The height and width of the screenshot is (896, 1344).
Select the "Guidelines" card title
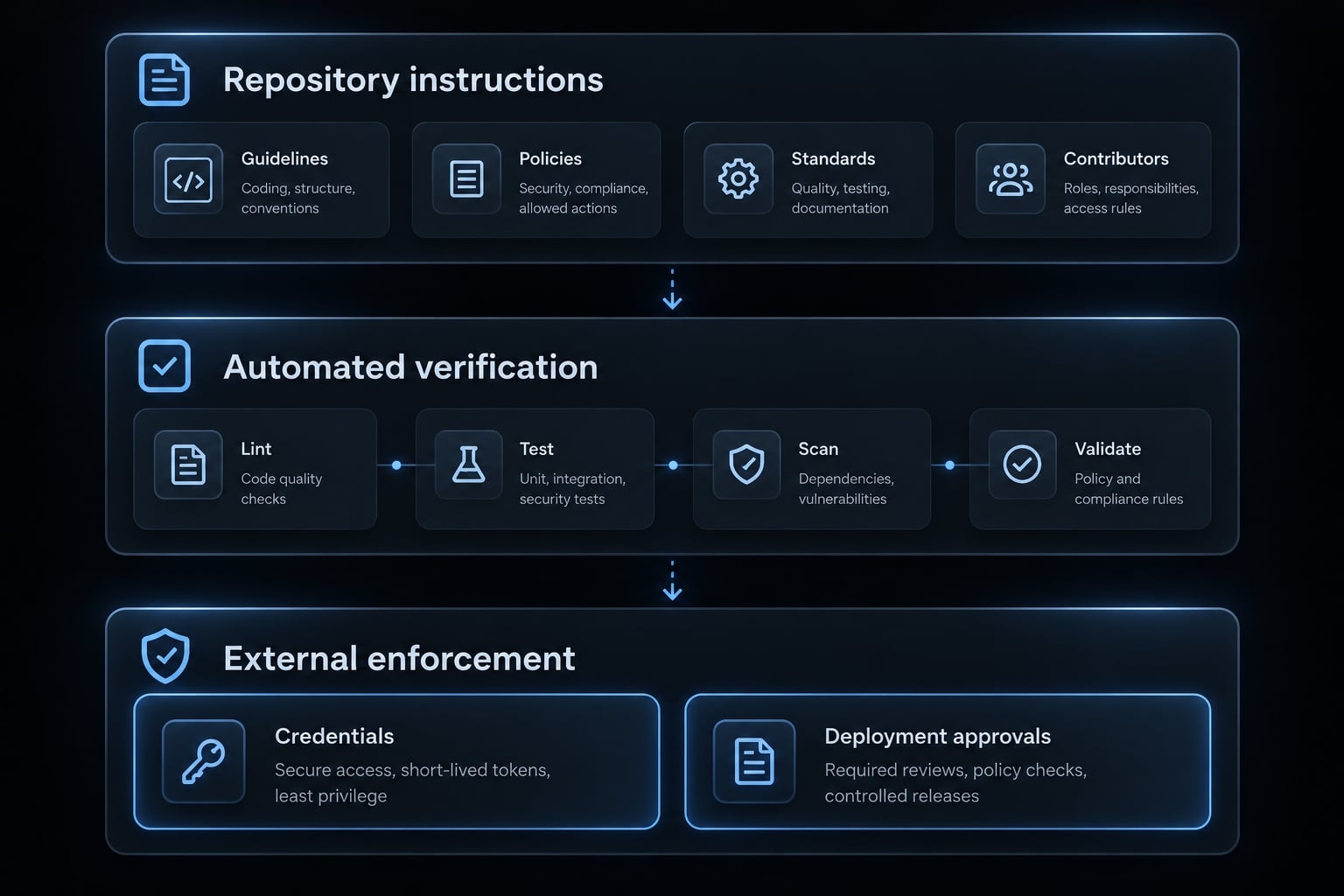tap(284, 158)
